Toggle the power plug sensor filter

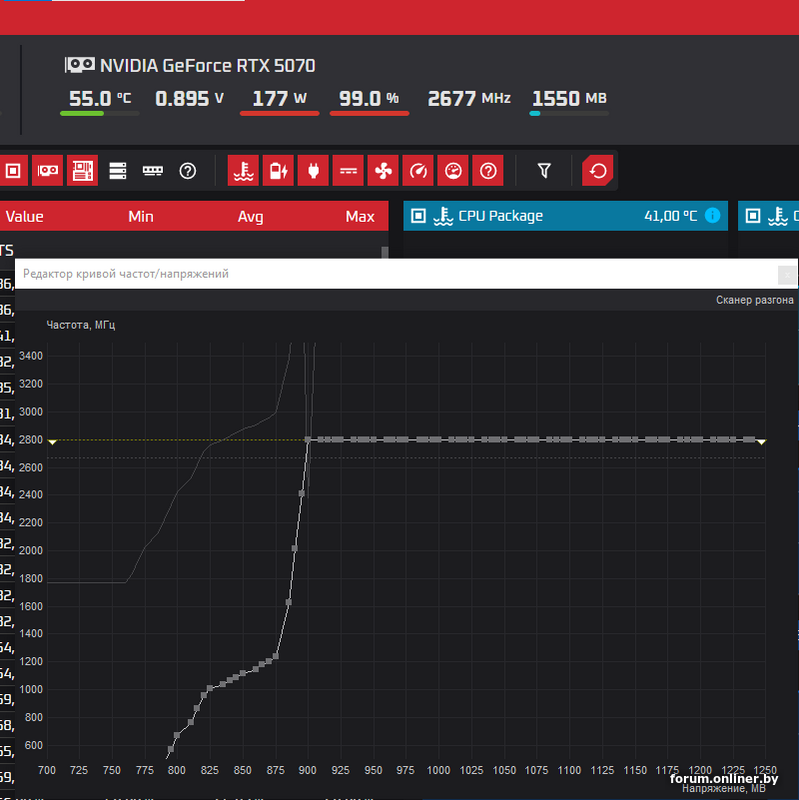click(x=312, y=171)
